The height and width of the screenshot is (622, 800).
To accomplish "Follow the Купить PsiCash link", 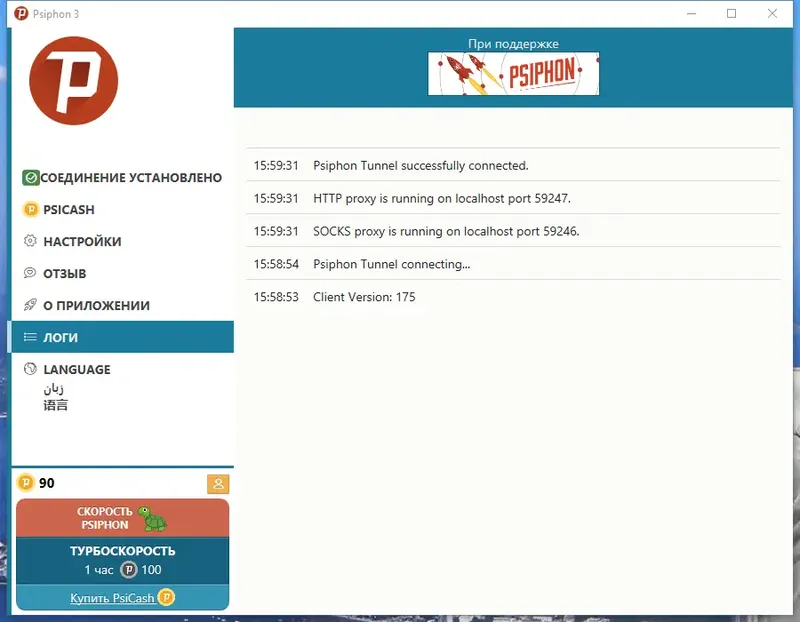I will (112, 598).
